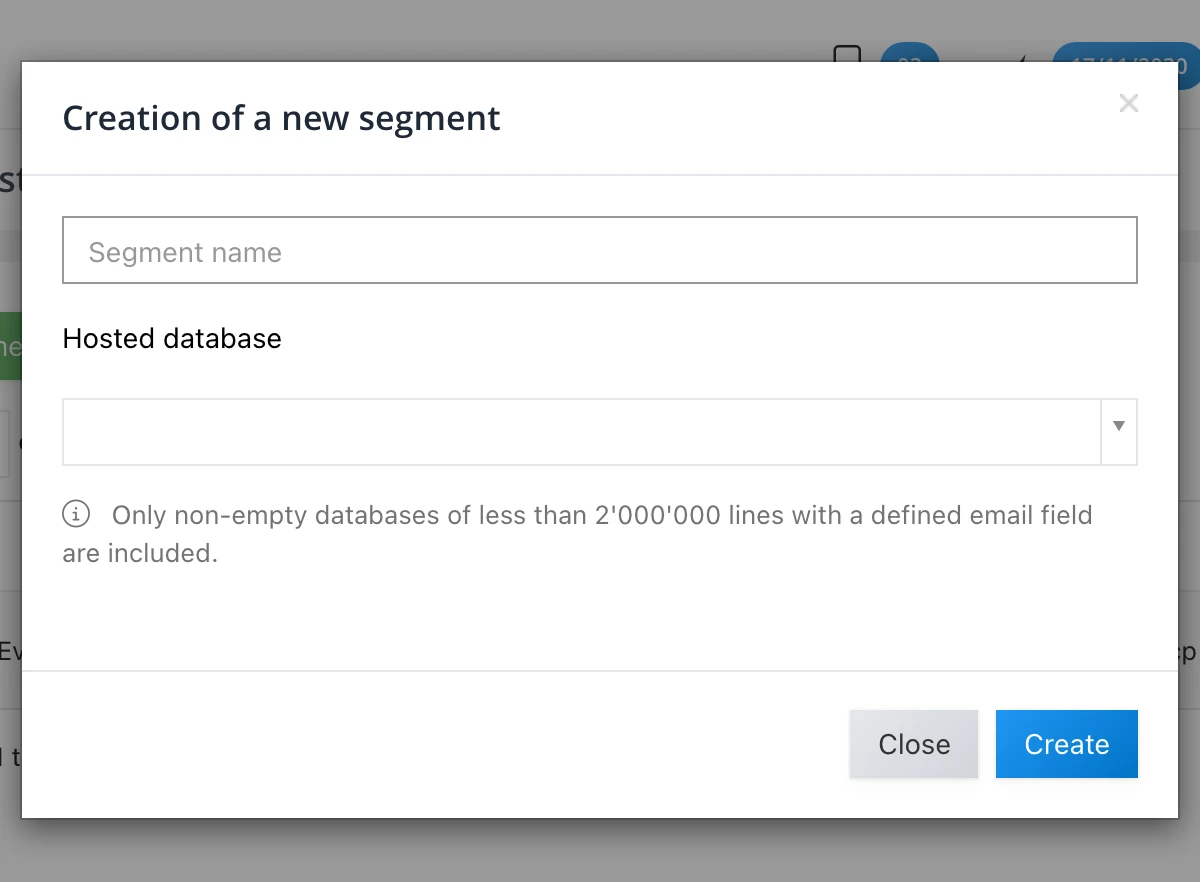Screen dimensions: 1200x882
Task: Click the green button behind the dialog
Action: point(10,346)
